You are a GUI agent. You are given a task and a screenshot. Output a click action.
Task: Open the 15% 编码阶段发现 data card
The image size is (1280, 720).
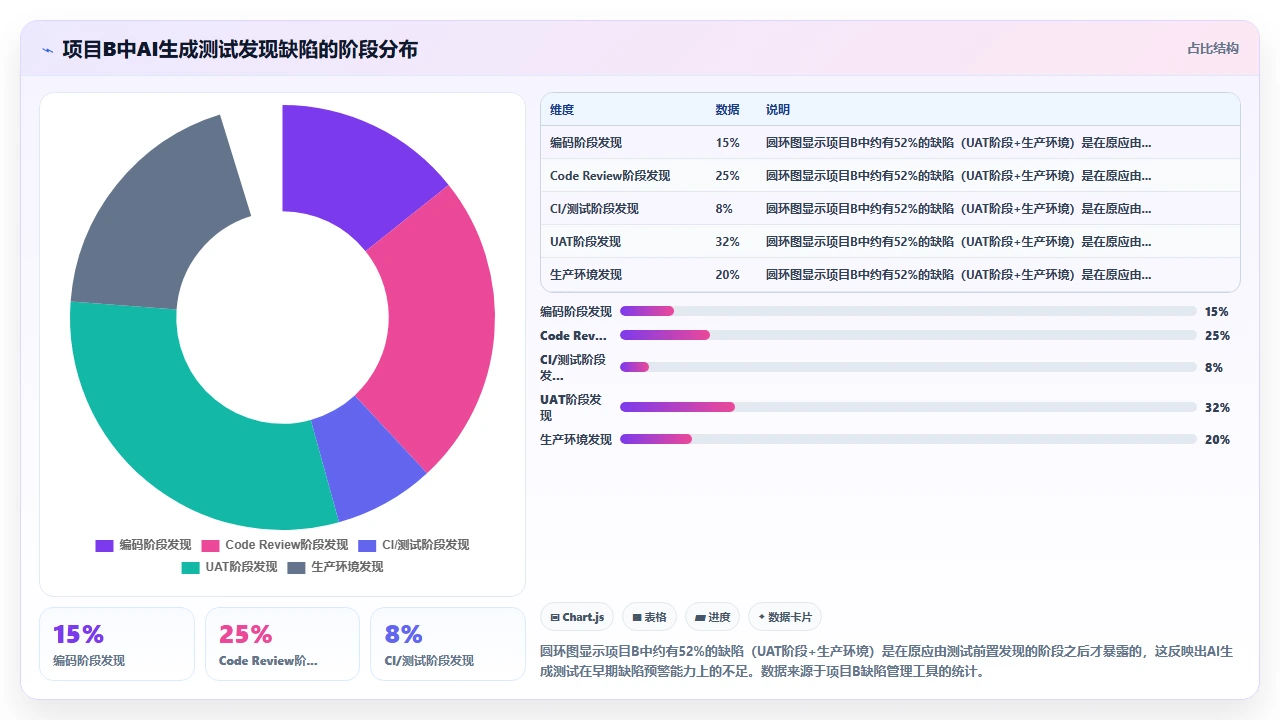(117, 644)
